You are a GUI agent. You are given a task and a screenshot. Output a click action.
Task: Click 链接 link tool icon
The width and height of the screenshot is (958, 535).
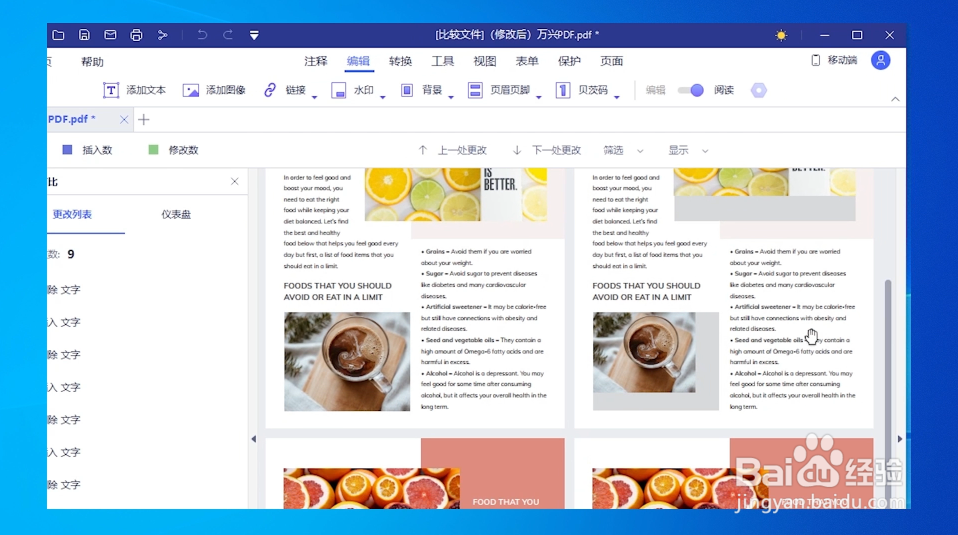coord(269,90)
